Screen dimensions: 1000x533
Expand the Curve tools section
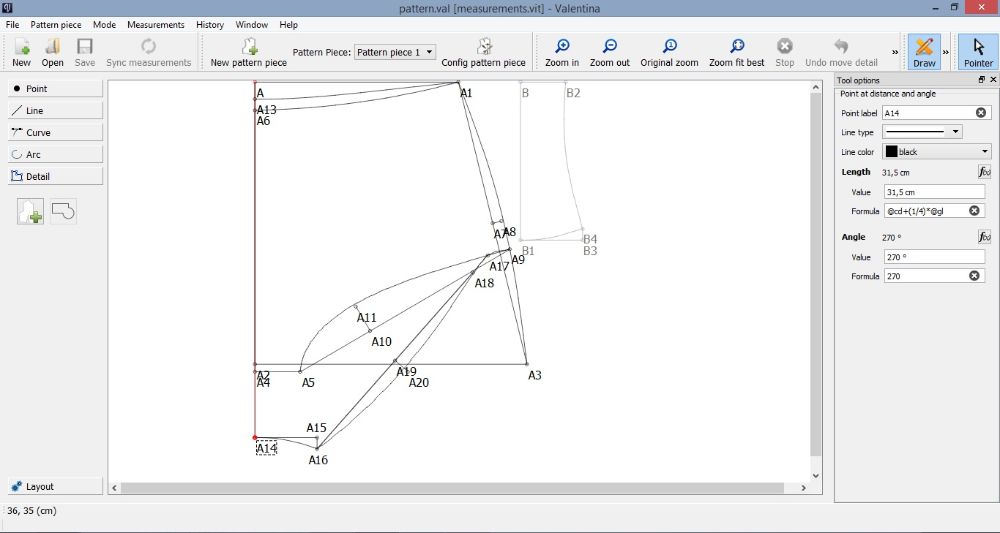coord(56,132)
